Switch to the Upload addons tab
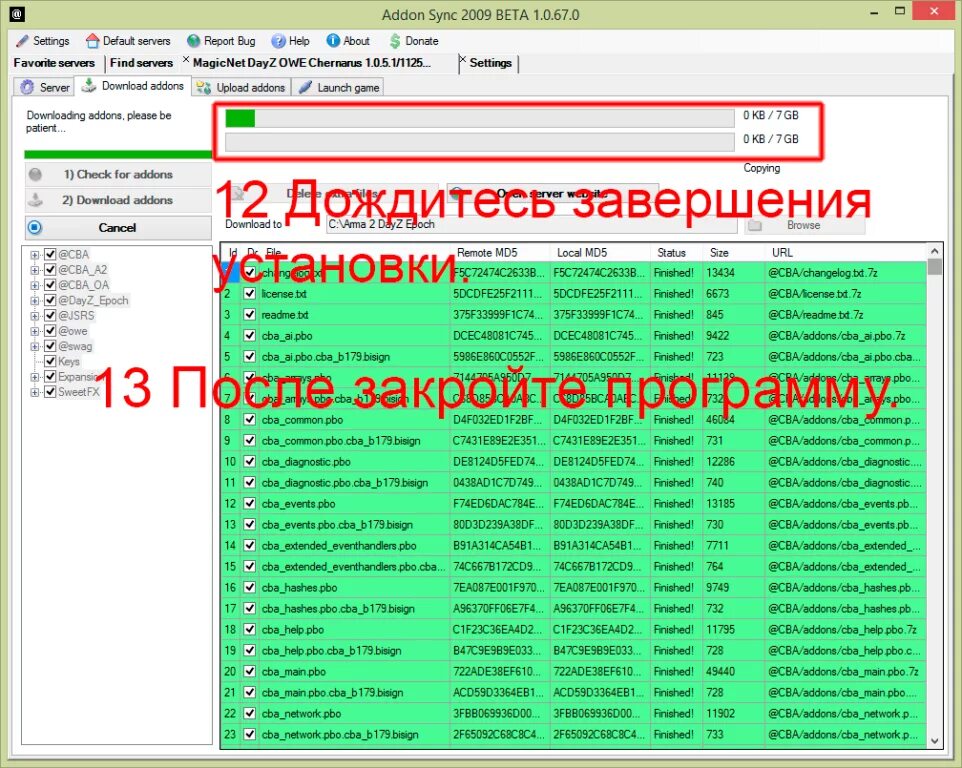962x768 pixels. click(241, 88)
